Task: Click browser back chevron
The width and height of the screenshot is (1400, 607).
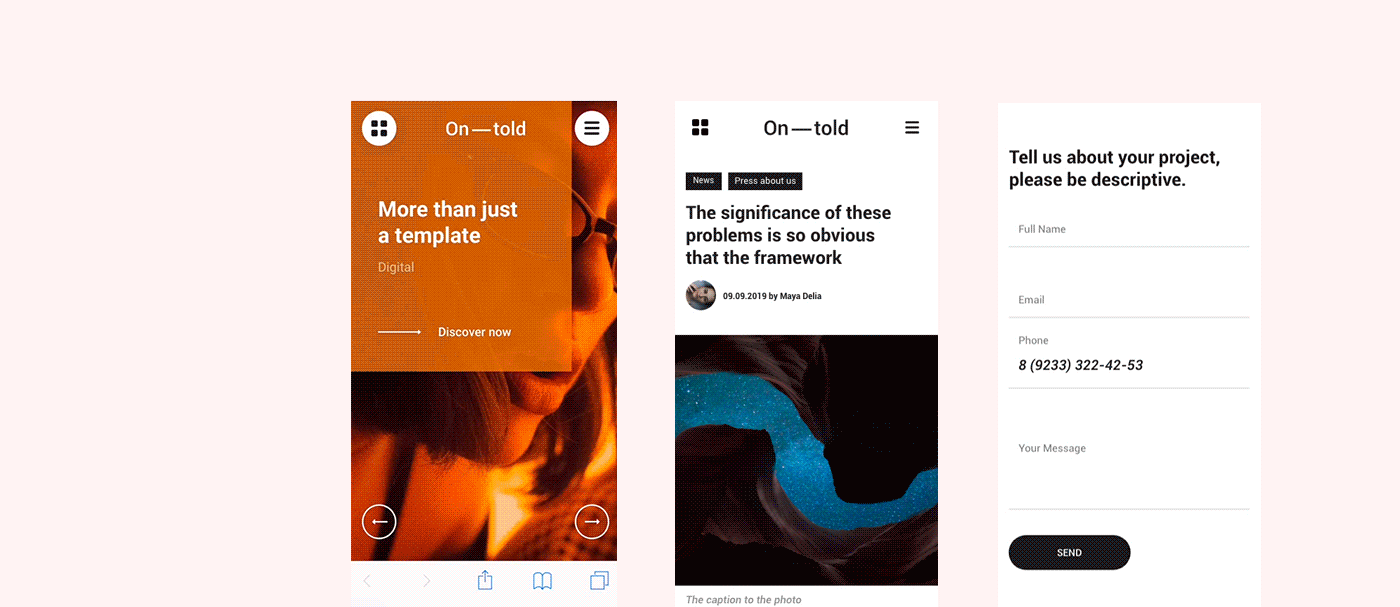Action: point(367,581)
